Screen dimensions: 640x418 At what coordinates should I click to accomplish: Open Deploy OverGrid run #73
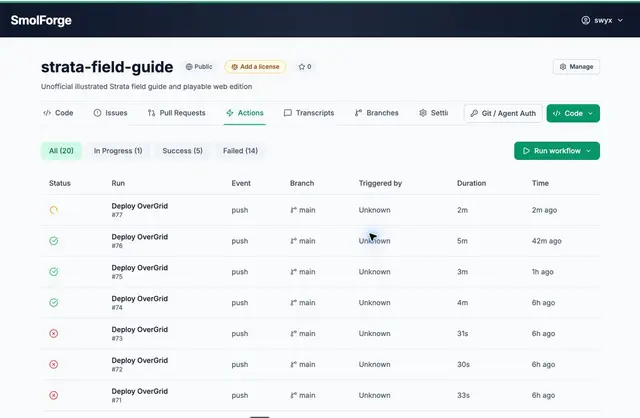pos(140,330)
